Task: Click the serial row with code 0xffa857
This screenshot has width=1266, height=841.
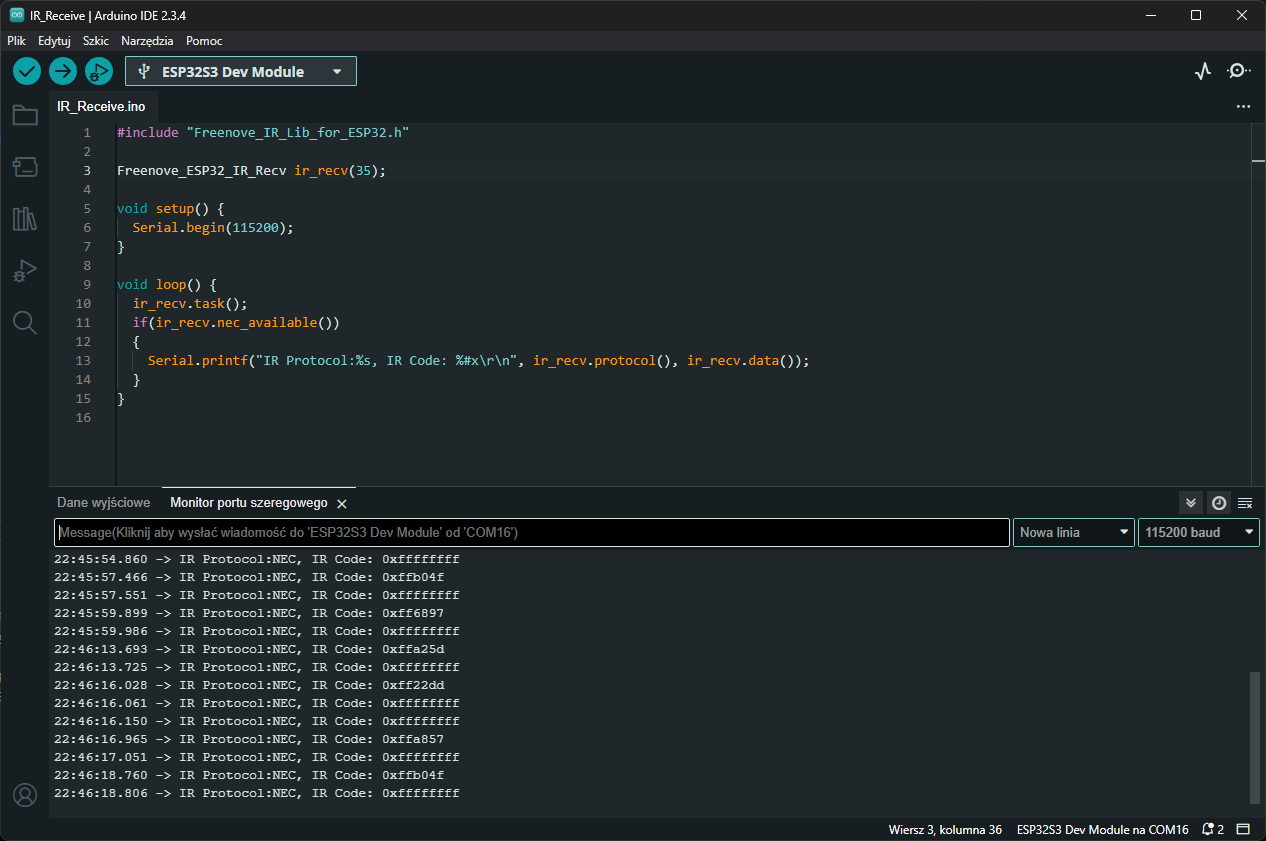Action: (249, 739)
